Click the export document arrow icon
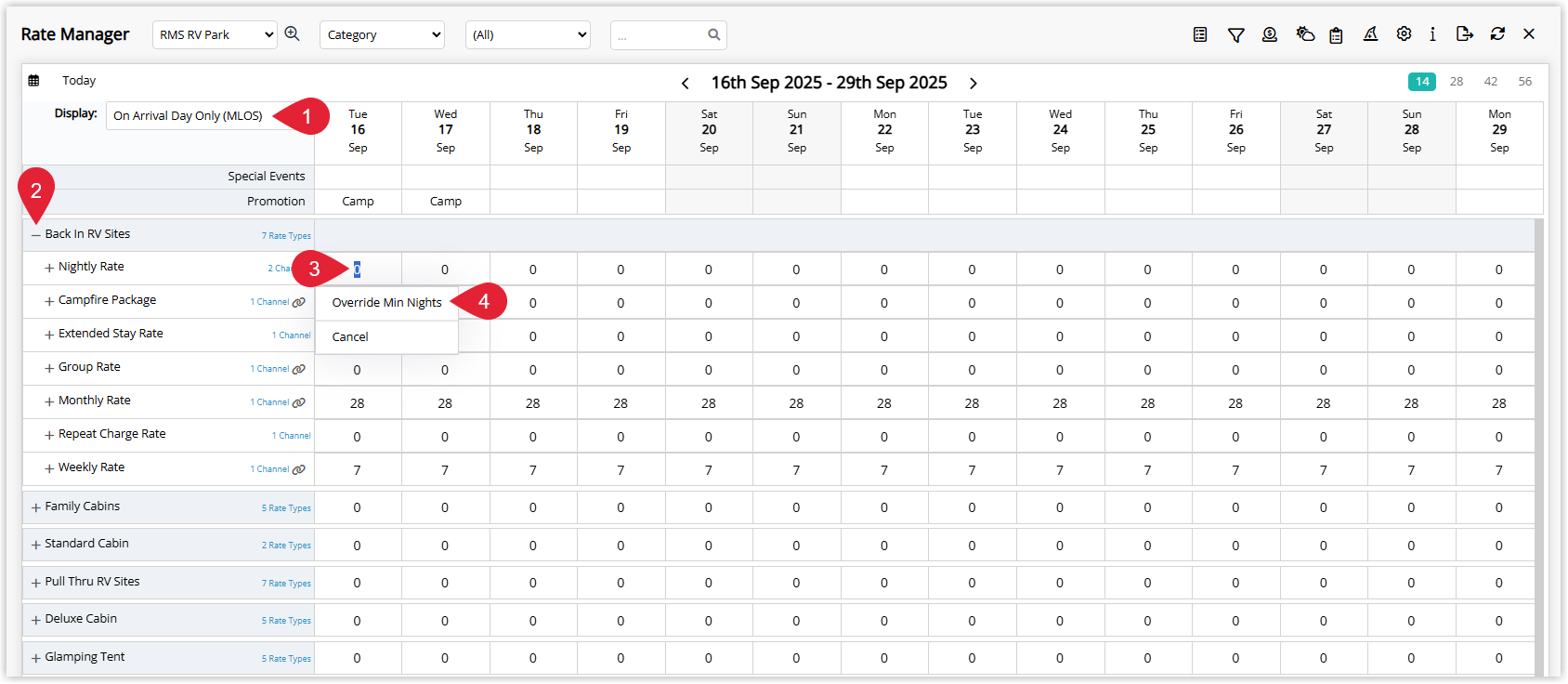 [x=1465, y=33]
